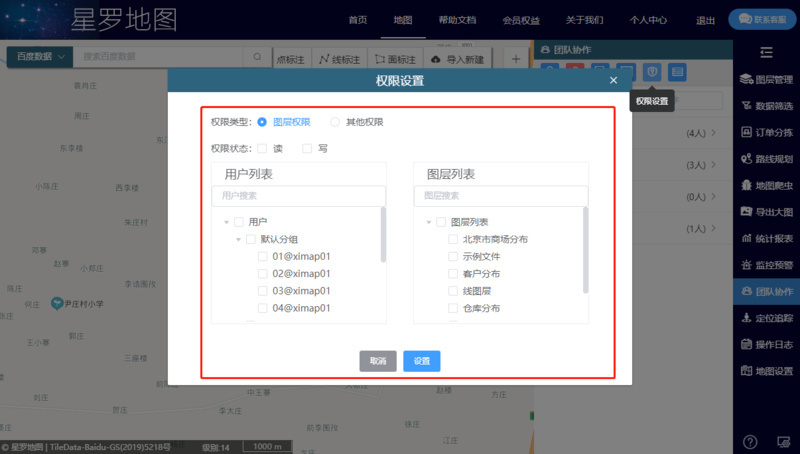Collapse sidebar with the menu fold icon
This screenshot has width=800, height=454.
(766, 52)
